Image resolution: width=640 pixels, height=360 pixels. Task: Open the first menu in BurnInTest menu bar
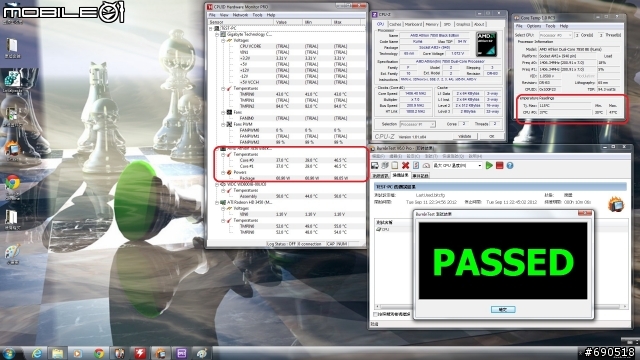click(378, 156)
